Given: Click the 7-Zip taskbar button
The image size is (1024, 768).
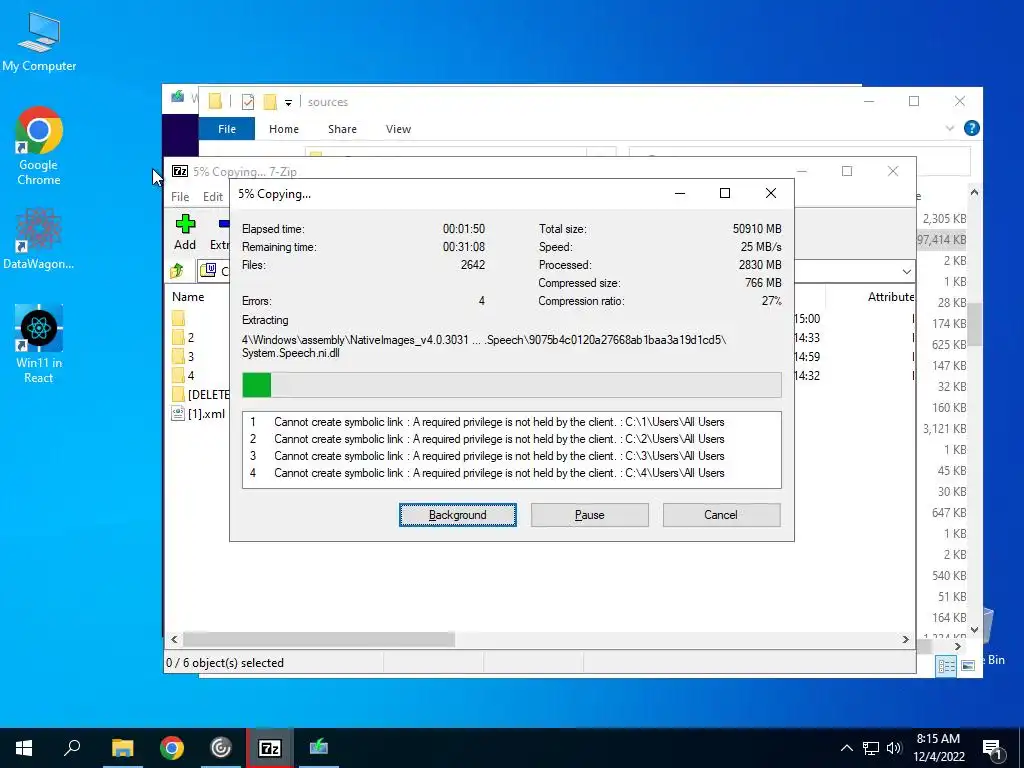Looking at the screenshot, I should tap(270, 748).
